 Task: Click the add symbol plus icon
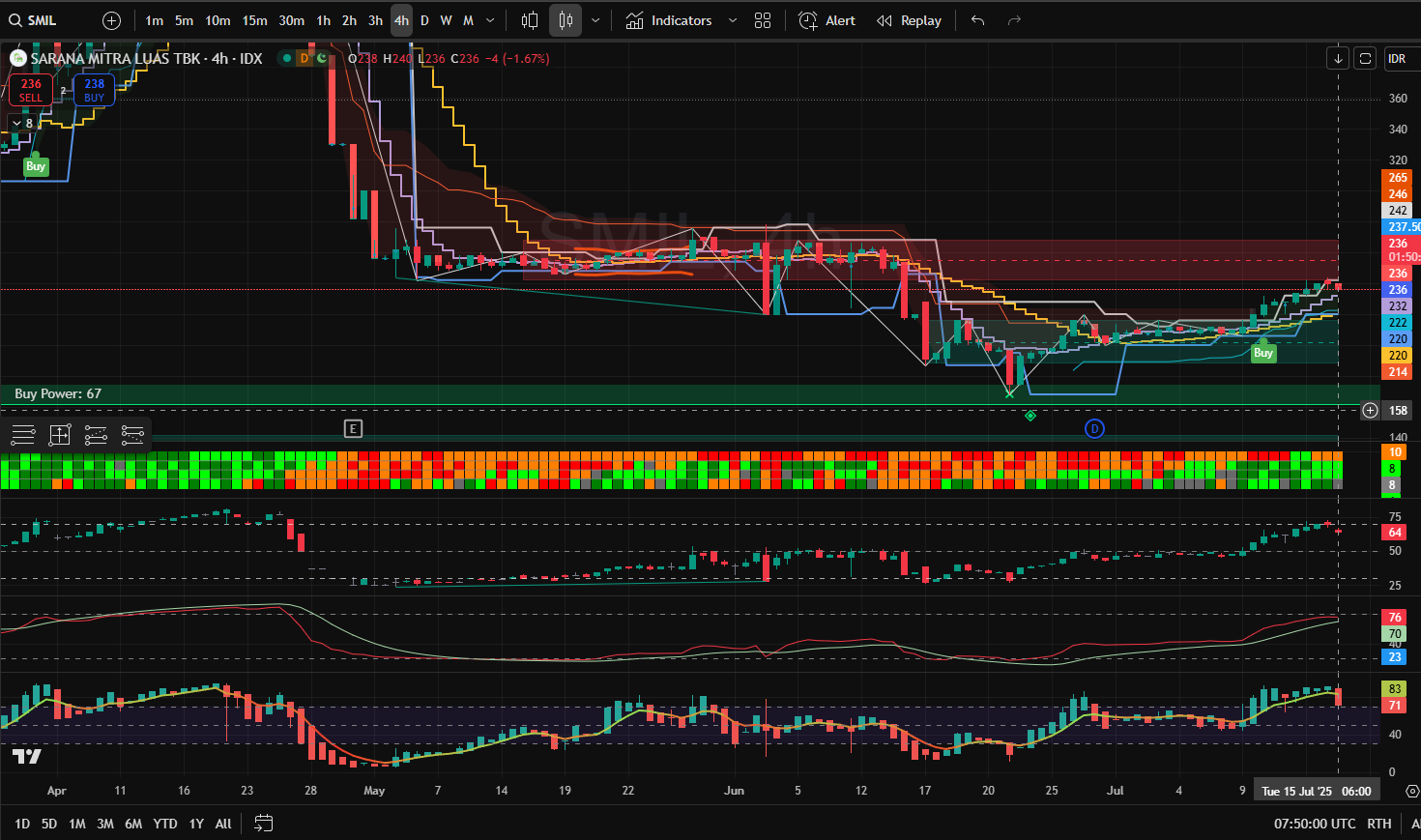pyautogui.click(x=111, y=20)
